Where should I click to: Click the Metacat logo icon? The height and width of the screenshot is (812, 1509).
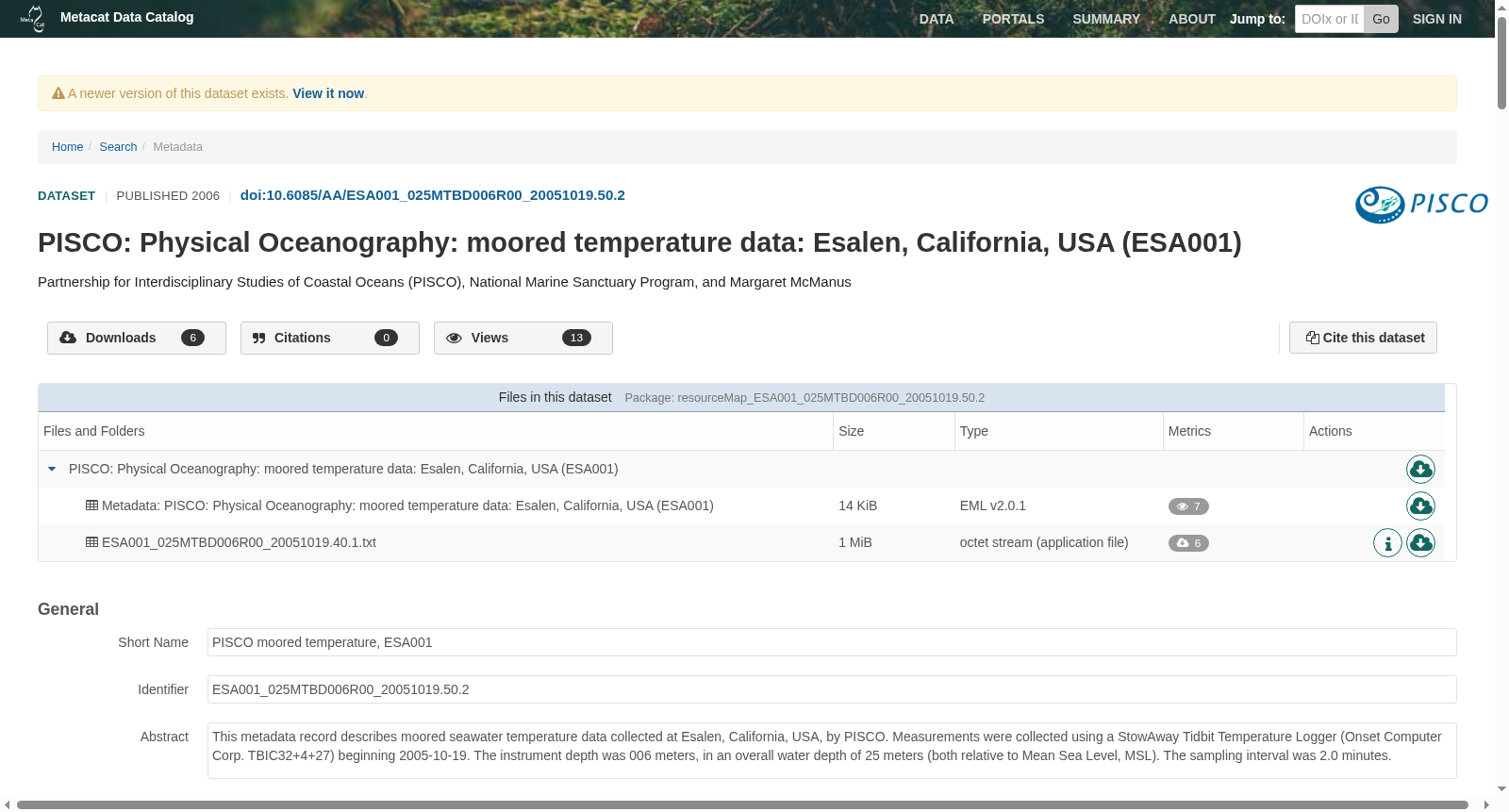[33, 18]
